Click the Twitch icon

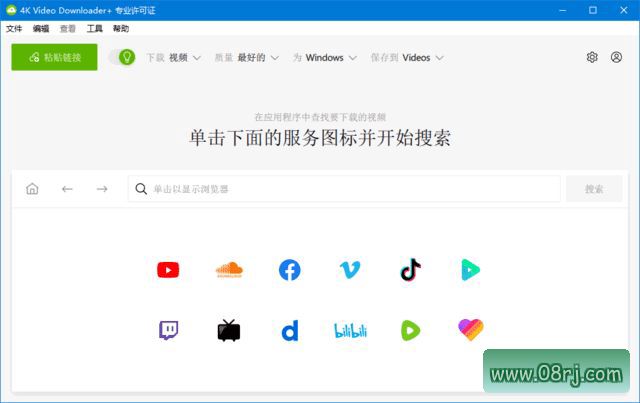coord(168,330)
